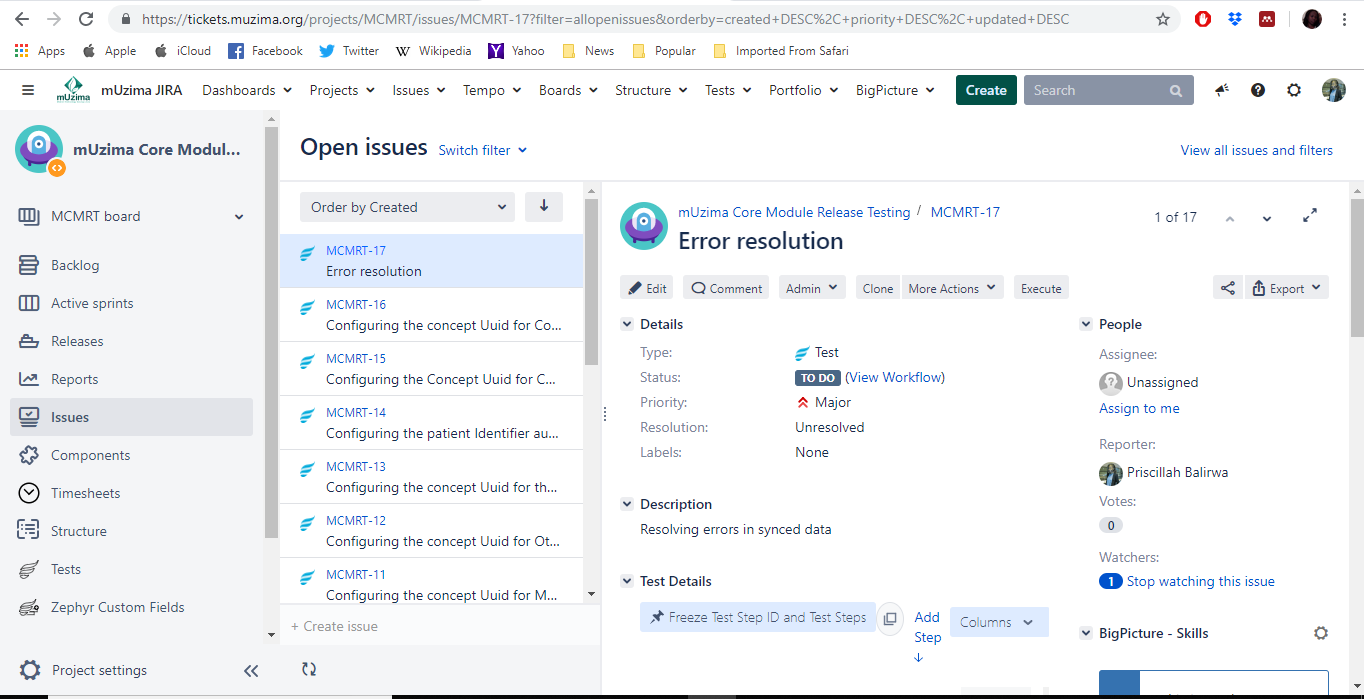Select Components in the sidebar

click(x=90, y=455)
